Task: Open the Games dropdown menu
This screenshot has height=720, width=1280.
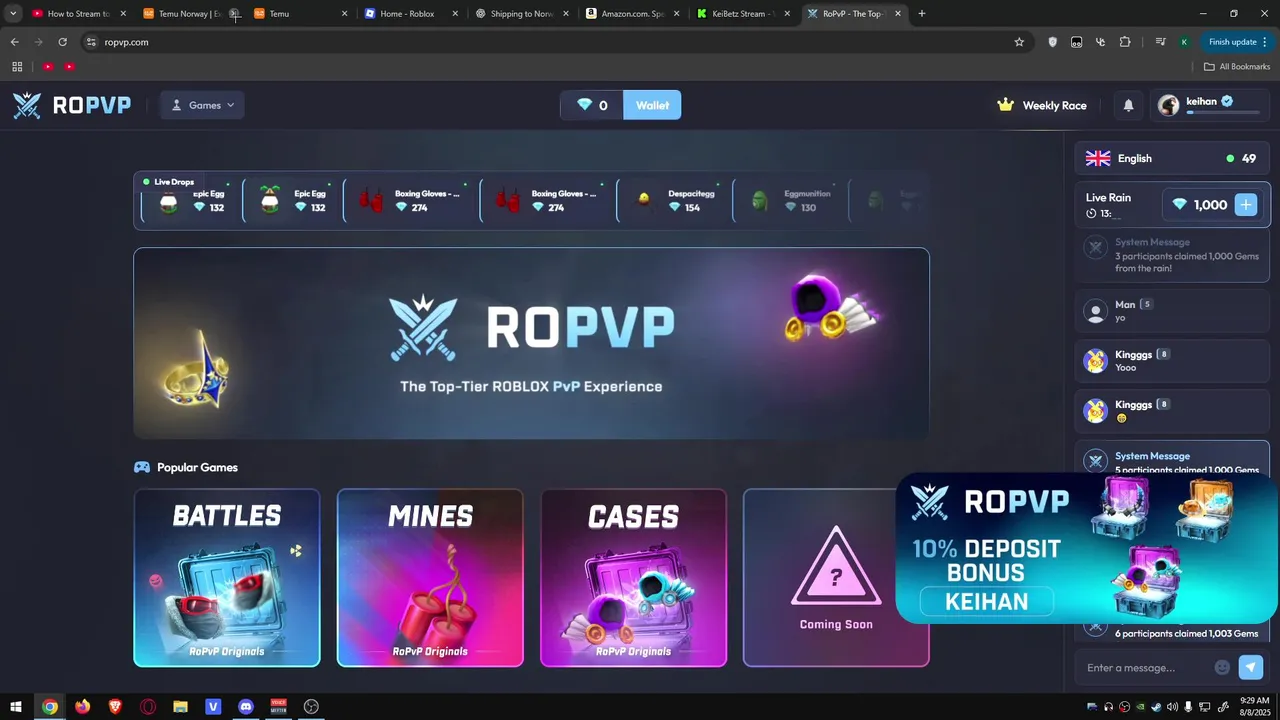Action: point(203,105)
